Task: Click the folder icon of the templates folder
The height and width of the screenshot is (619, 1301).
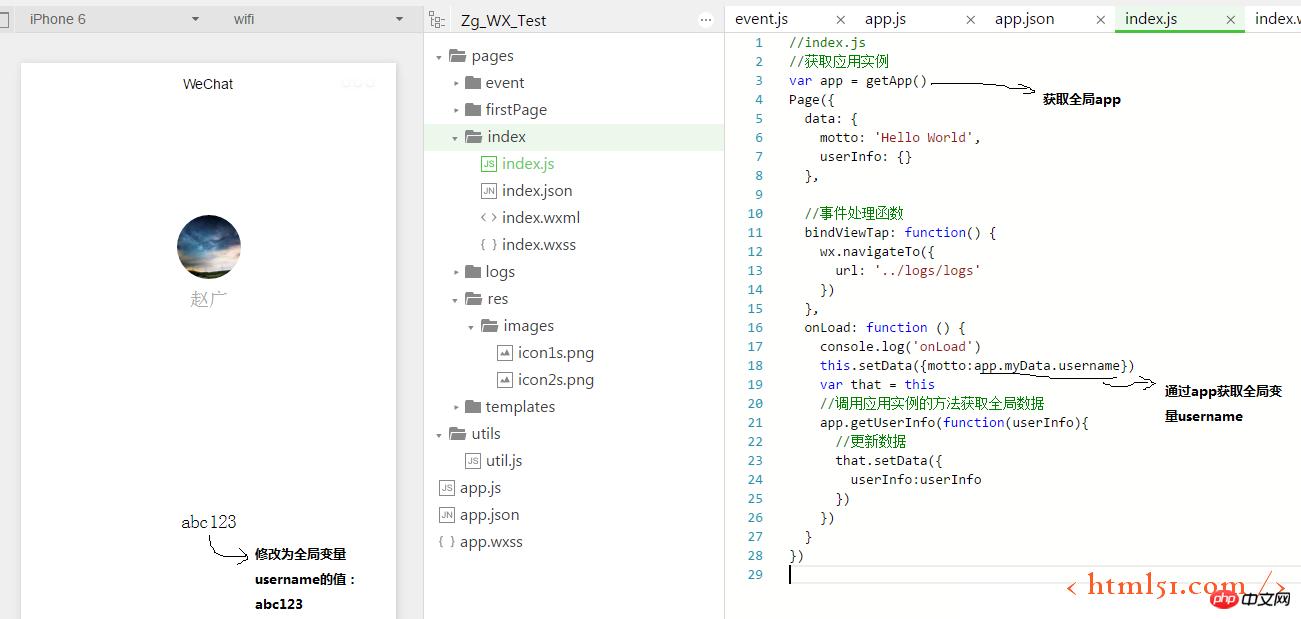Action: (473, 407)
